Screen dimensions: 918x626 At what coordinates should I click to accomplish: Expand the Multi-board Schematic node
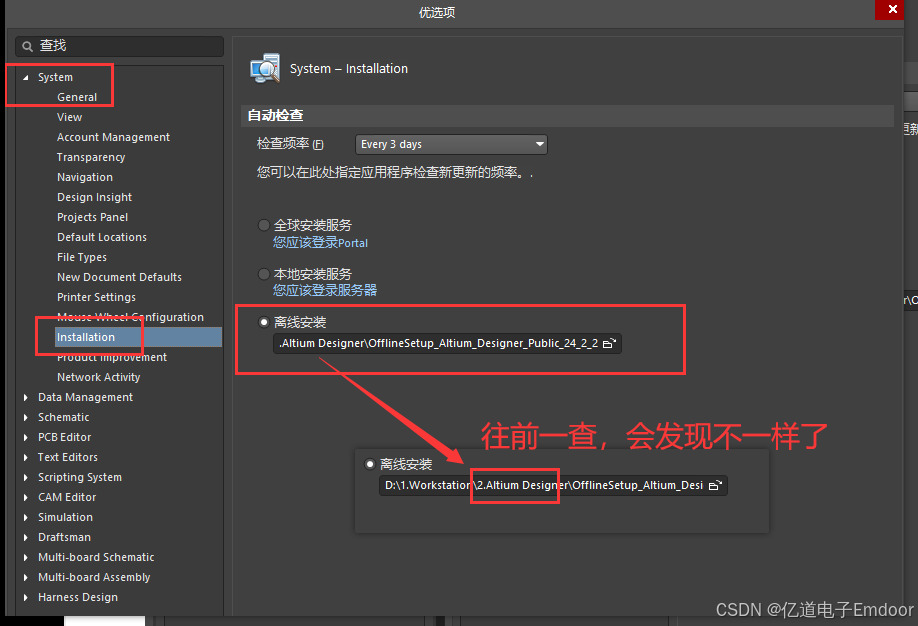point(25,557)
